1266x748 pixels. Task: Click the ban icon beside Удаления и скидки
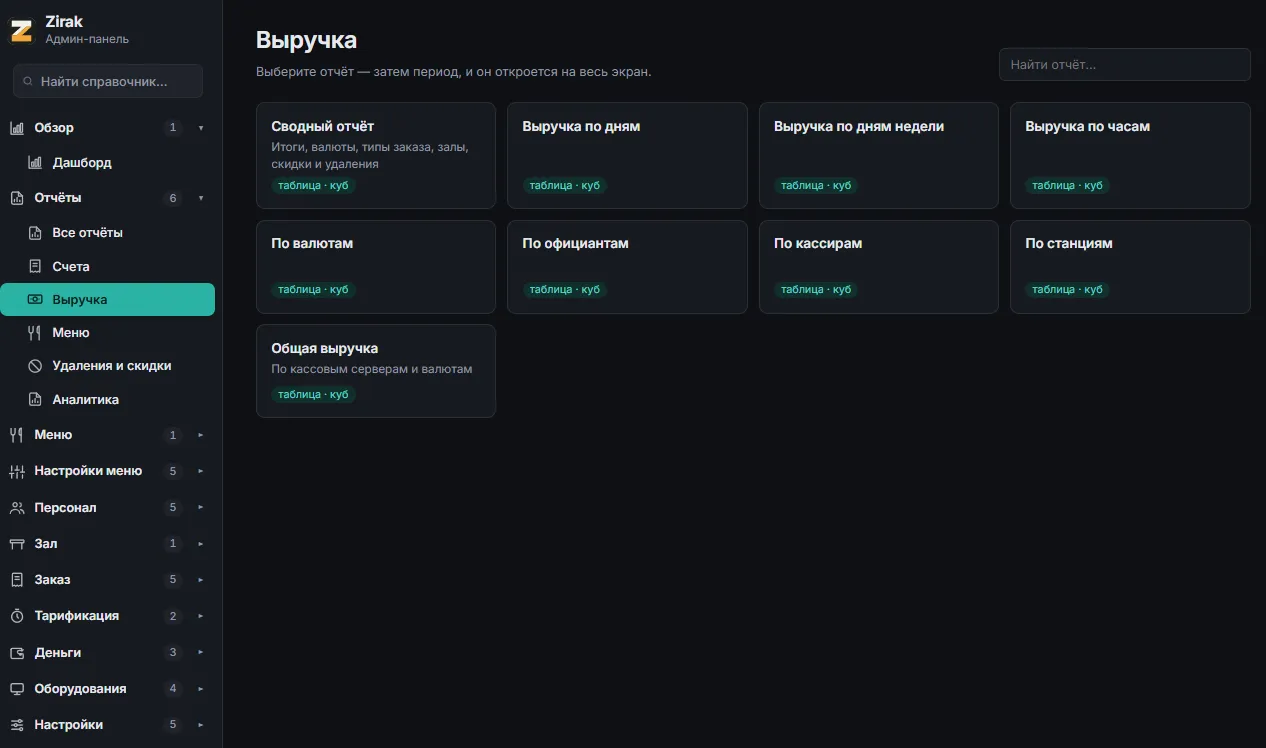pyautogui.click(x=35, y=366)
